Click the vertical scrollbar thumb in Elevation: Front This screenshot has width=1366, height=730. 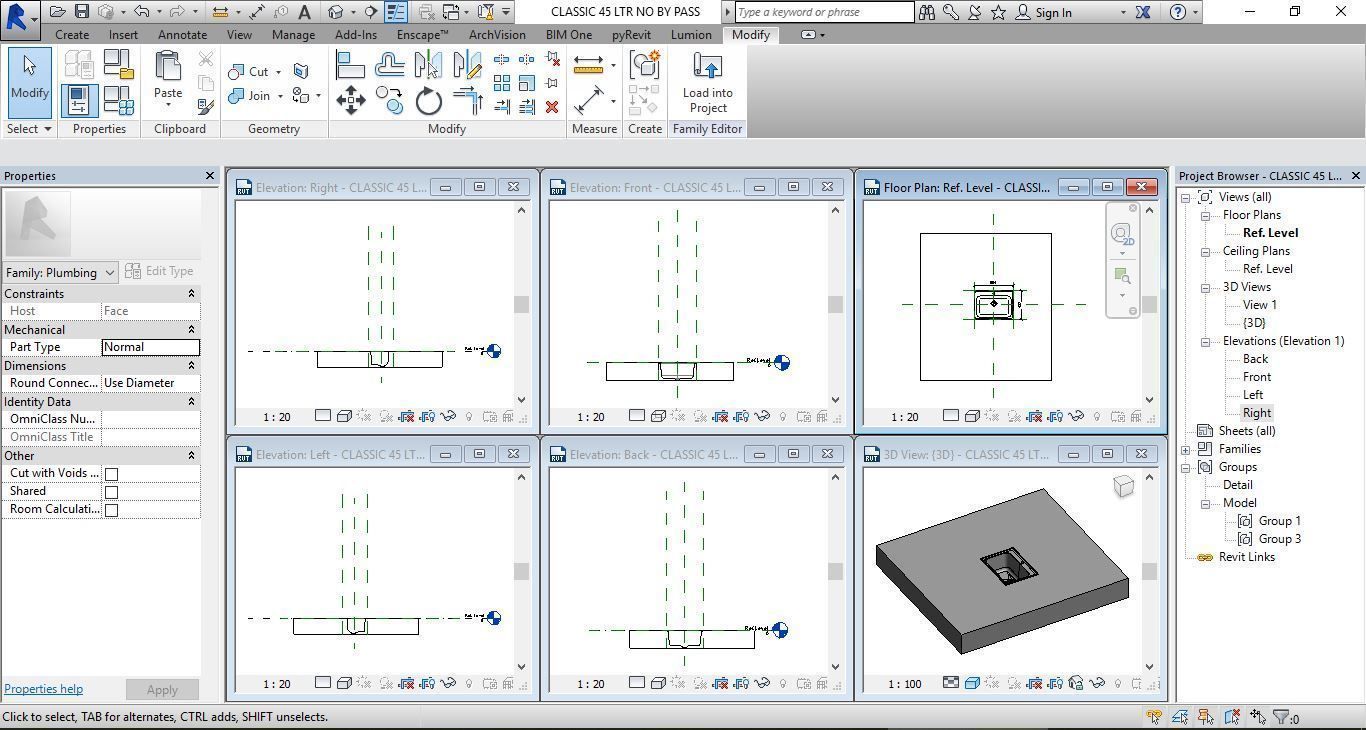tap(835, 304)
